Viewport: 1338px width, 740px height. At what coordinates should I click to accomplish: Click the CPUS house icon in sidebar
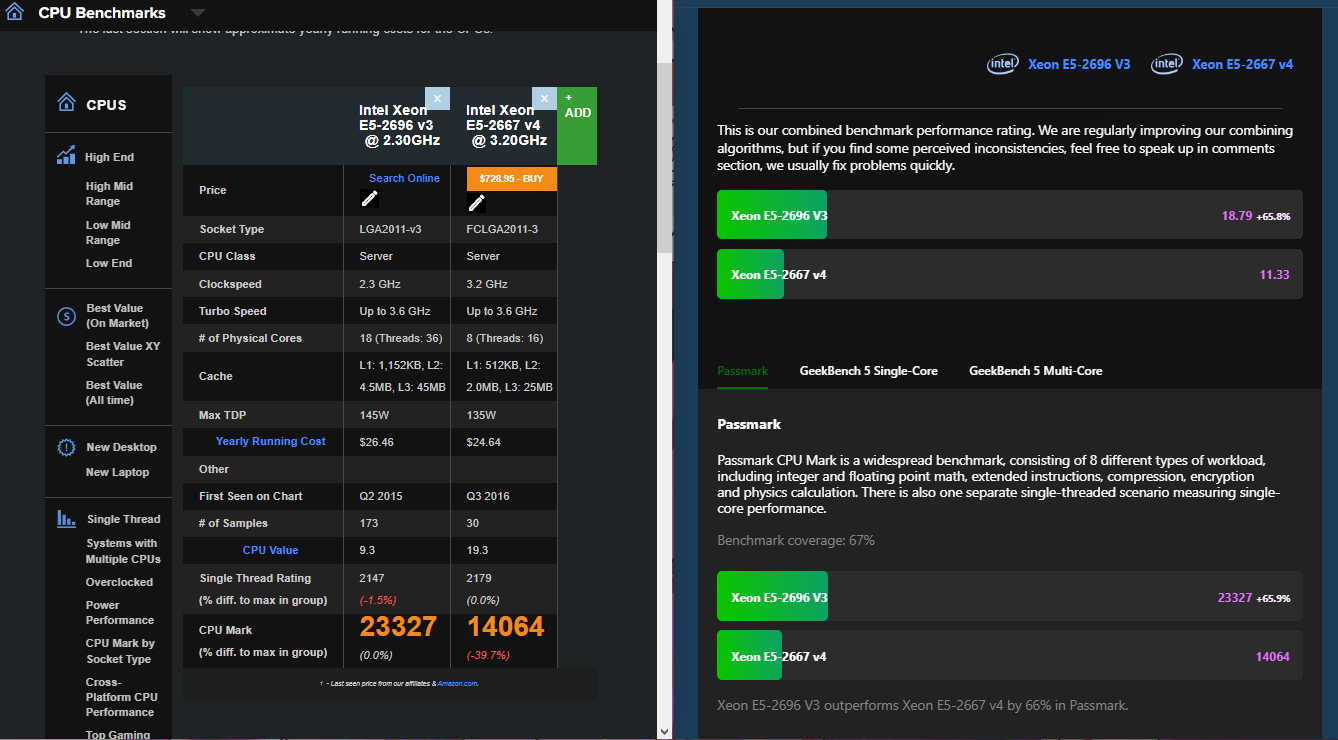pos(66,103)
